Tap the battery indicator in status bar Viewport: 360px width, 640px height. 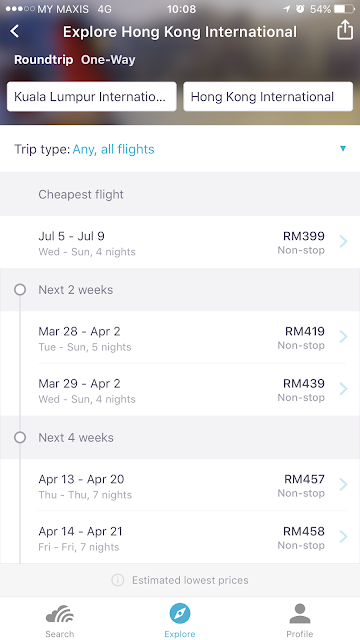[344, 9]
